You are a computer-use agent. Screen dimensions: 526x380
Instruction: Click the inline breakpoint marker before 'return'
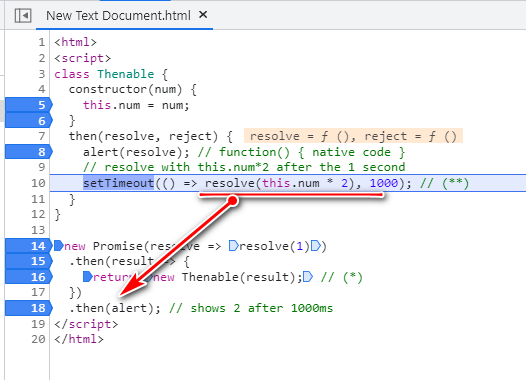coord(88,277)
